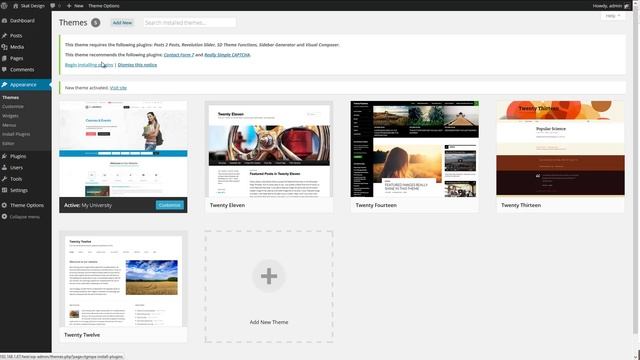The image size is (640, 360).
Task: Click the Collapse menu arrow icon
Action: 4,217
